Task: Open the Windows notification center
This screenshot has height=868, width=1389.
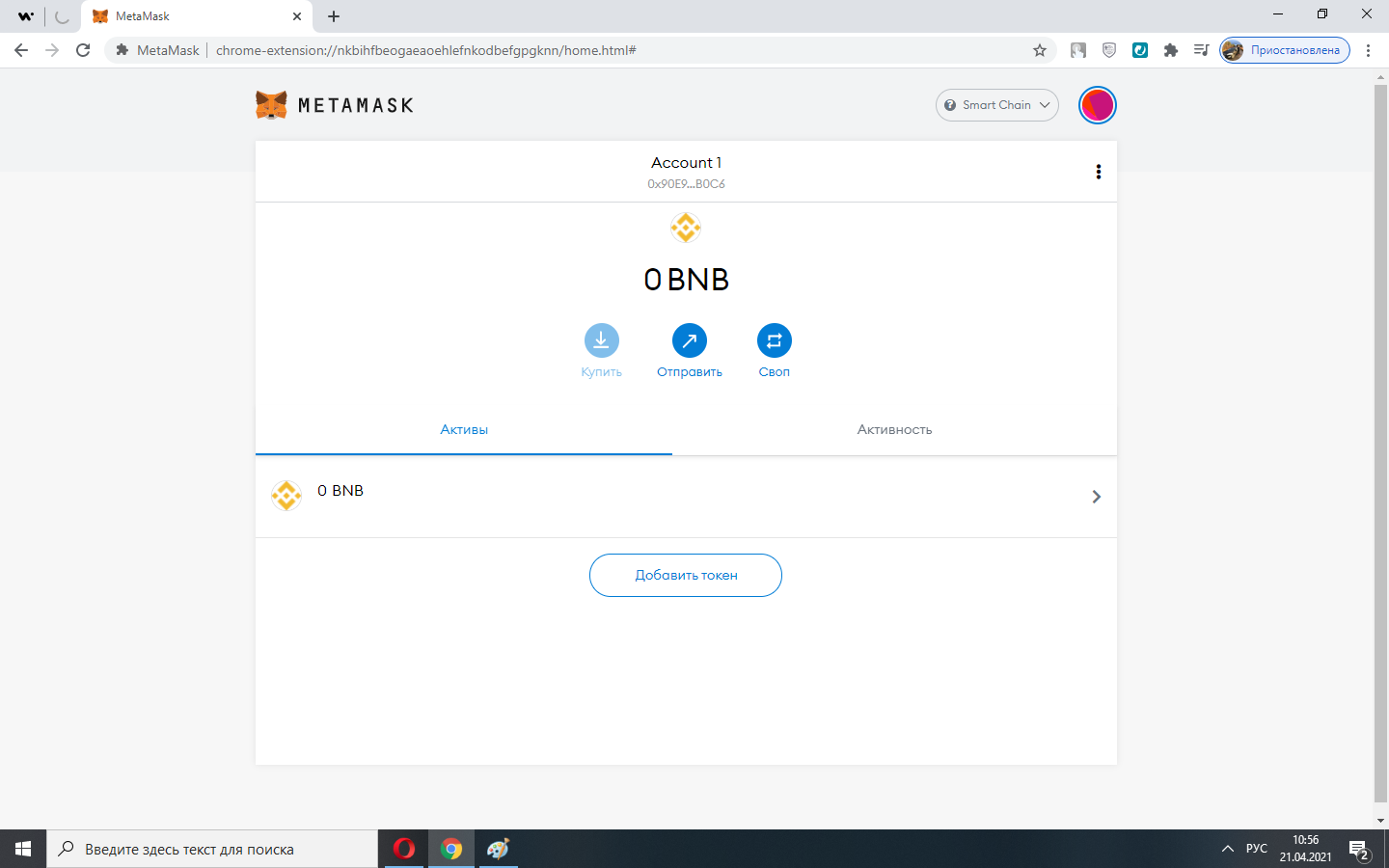Action: (1360, 850)
